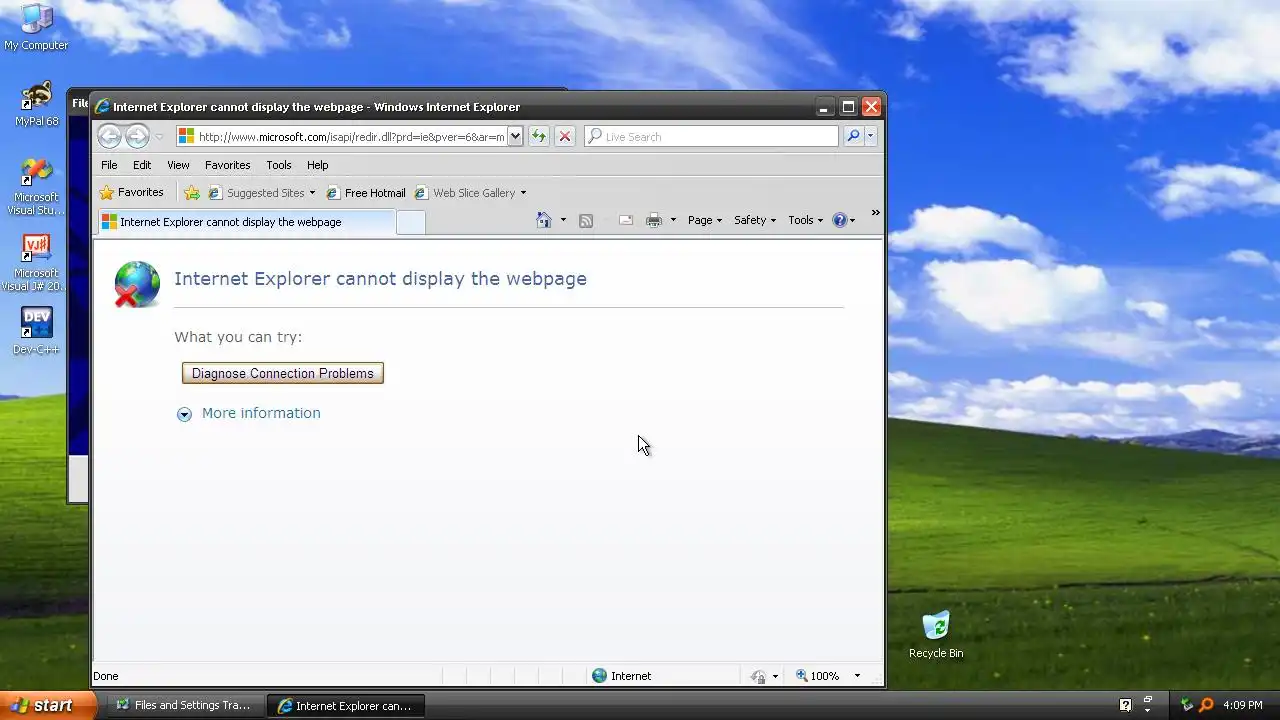
Task: Open Web Slice Gallery on favorites bar
Action: [470, 193]
